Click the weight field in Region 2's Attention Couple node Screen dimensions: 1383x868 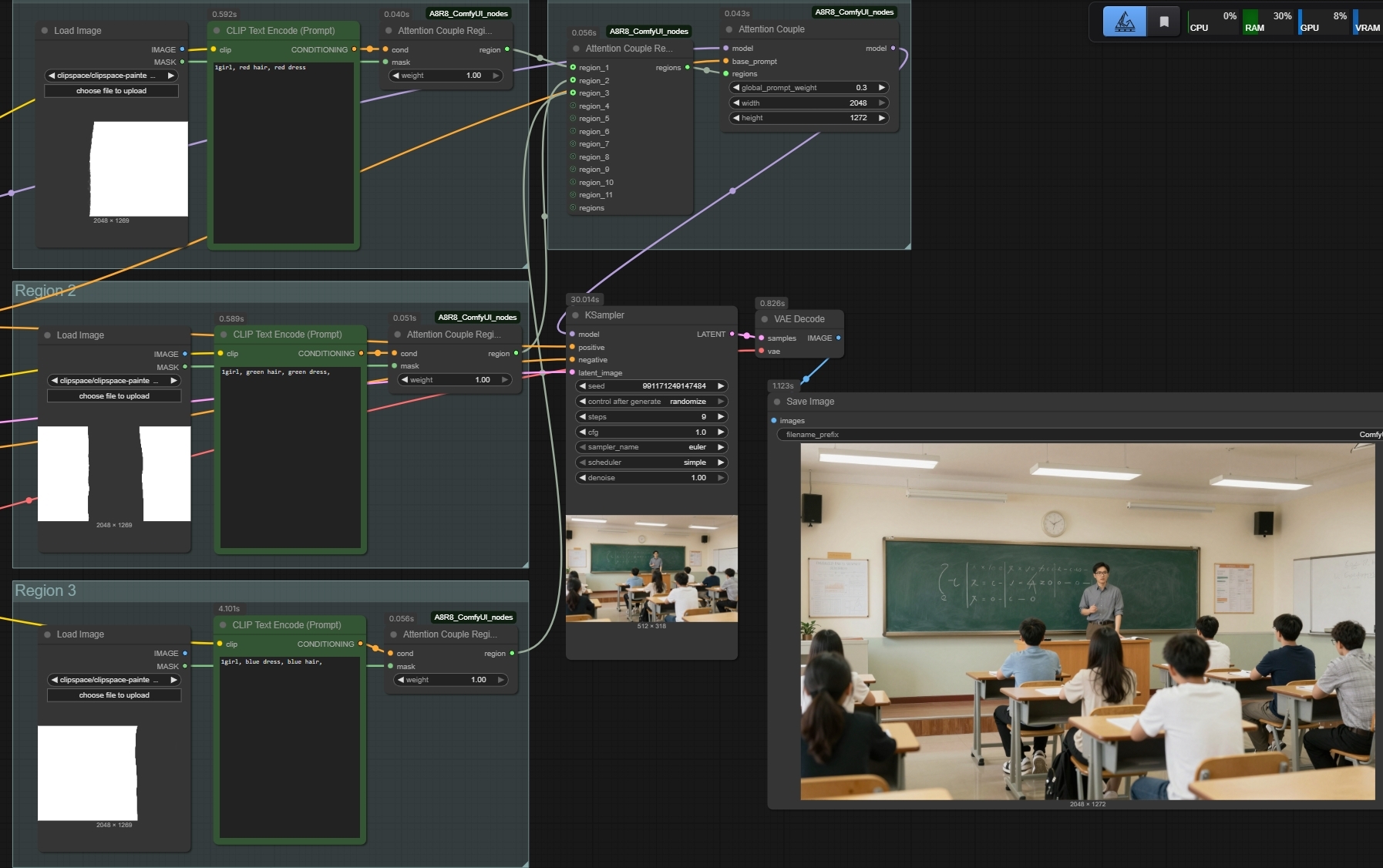click(455, 380)
